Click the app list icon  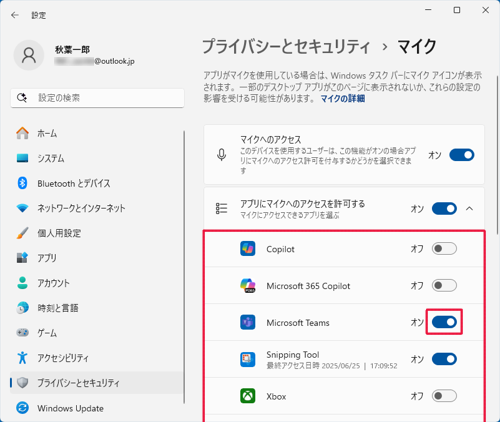(221, 209)
